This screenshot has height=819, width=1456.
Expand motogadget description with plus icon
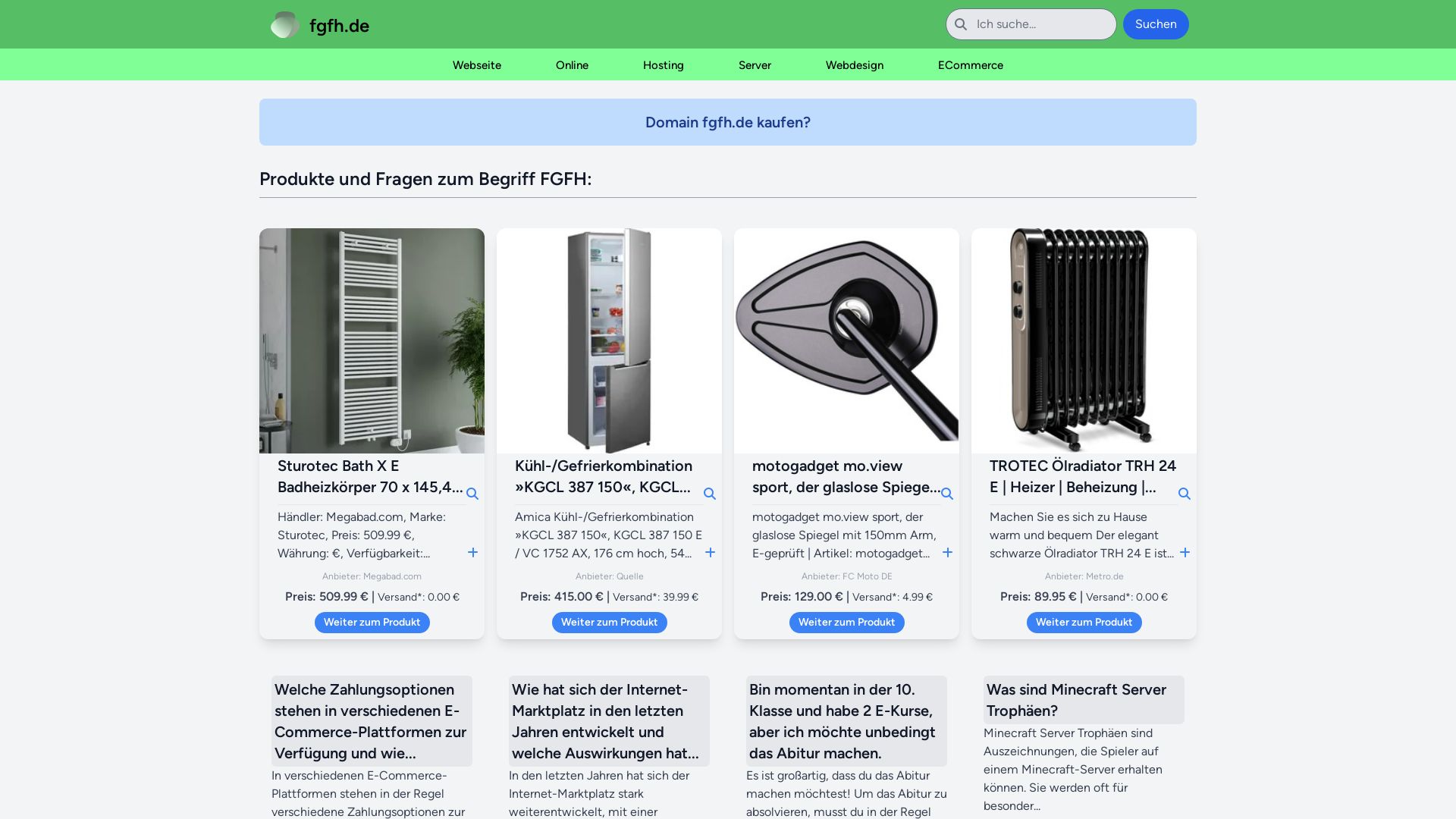point(947,553)
